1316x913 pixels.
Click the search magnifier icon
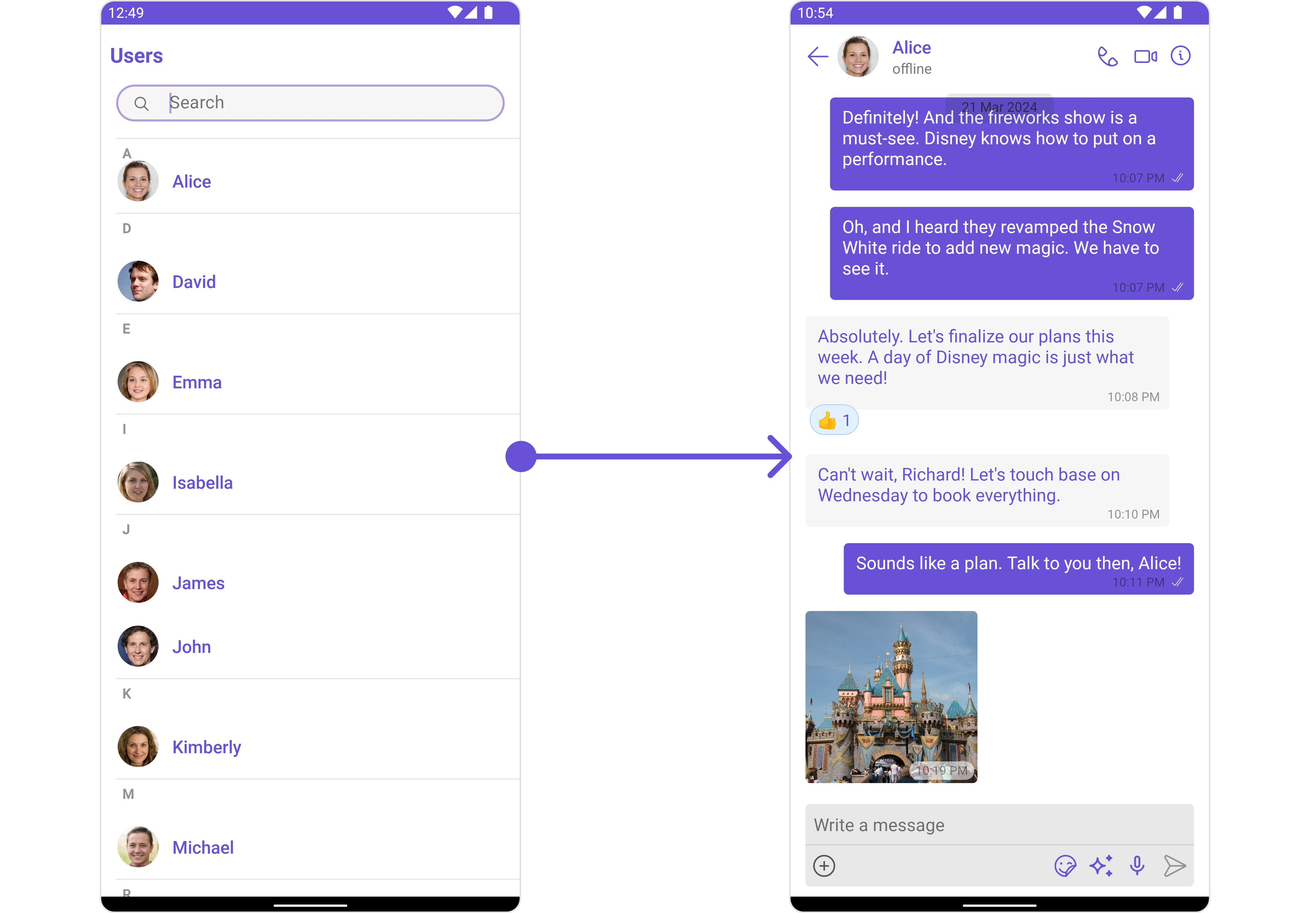coord(141,104)
